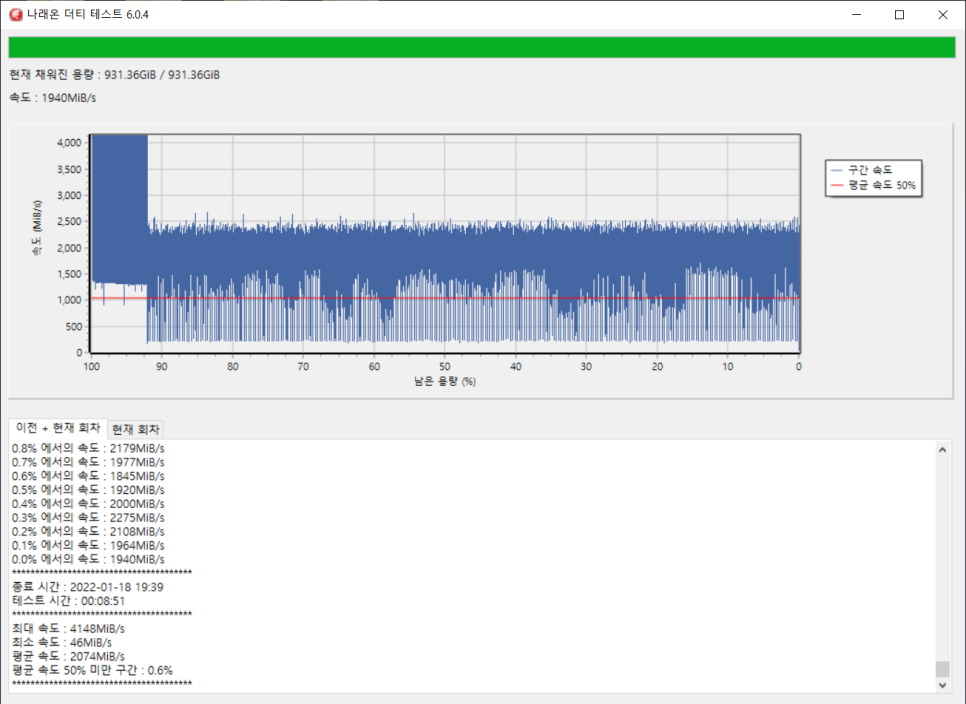Select the 0.1% 에서의 속도 1964MiB/s line
Image resolution: width=966 pixels, height=704 pixels.
88,545
